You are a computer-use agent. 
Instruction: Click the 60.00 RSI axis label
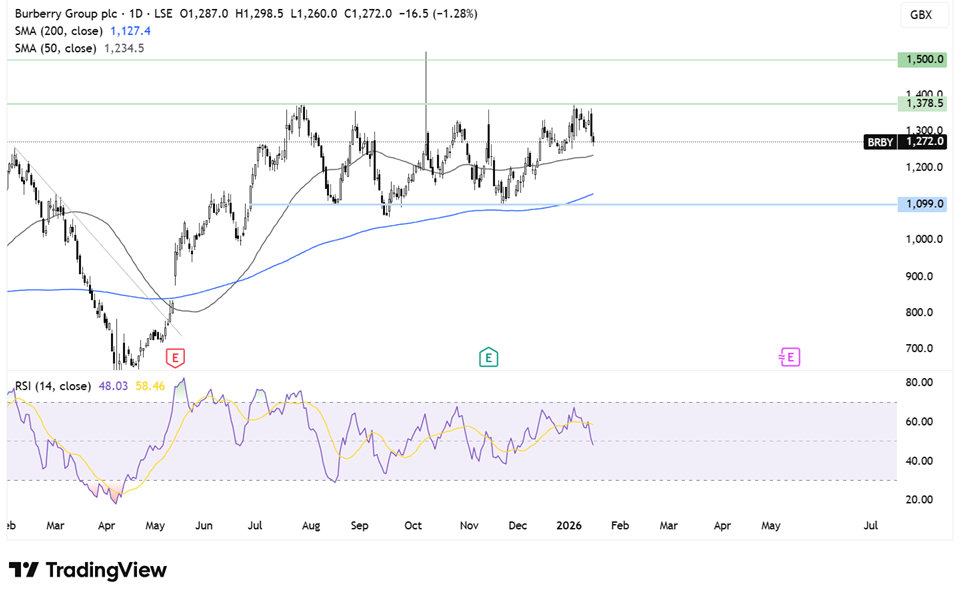(x=919, y=422)
